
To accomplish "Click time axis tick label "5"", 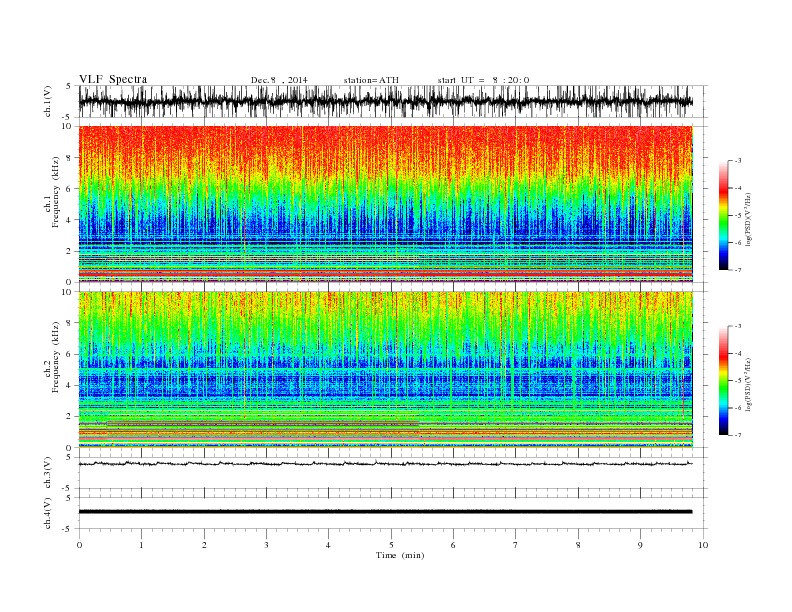I will [391, 545].
